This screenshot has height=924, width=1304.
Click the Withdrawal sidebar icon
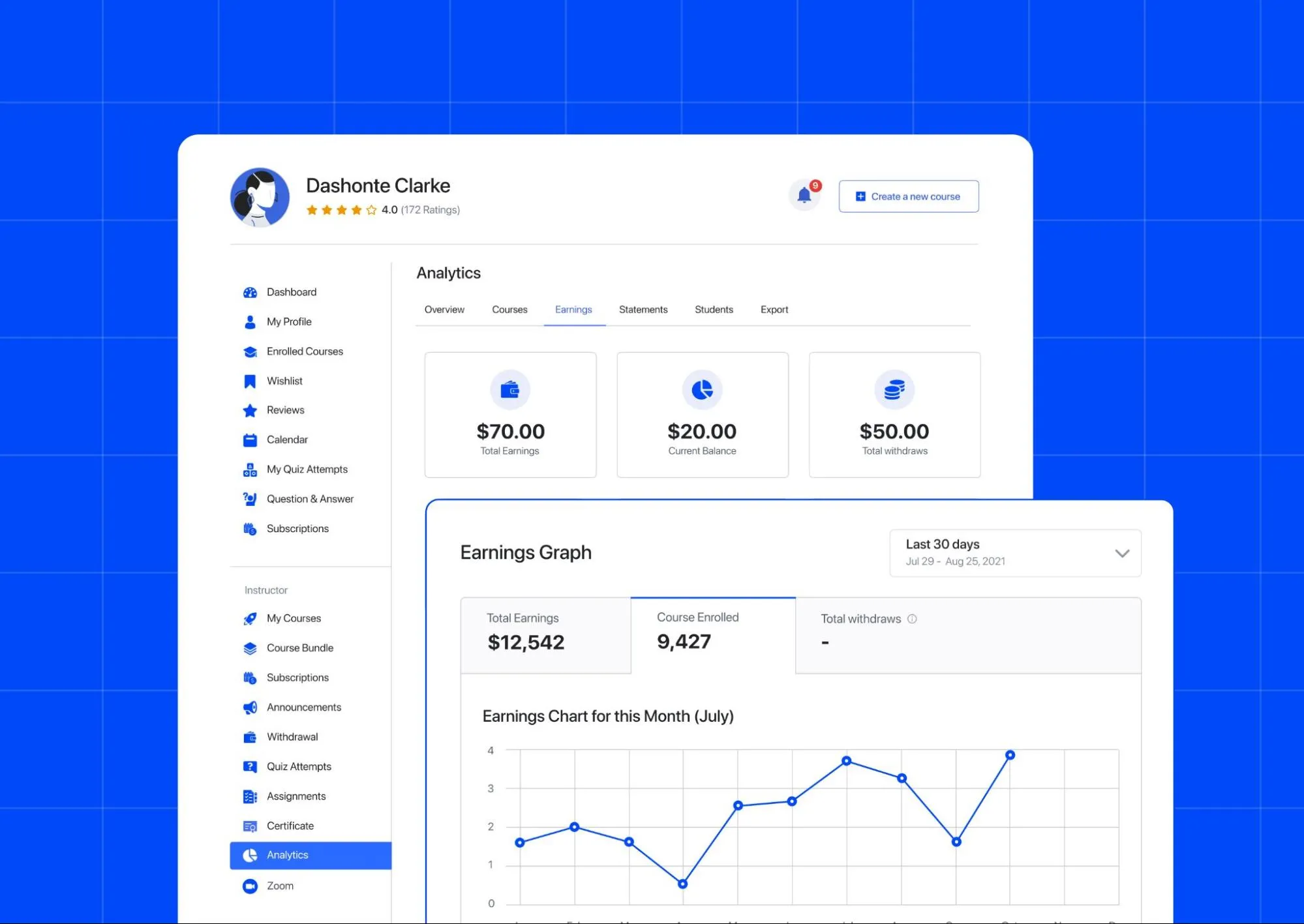point(249,736)
